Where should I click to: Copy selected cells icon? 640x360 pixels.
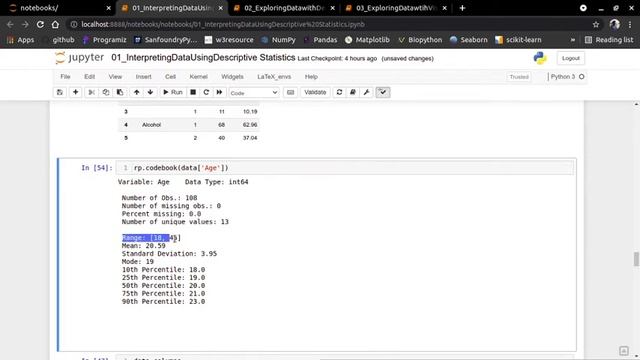click(x=106, y=92)
